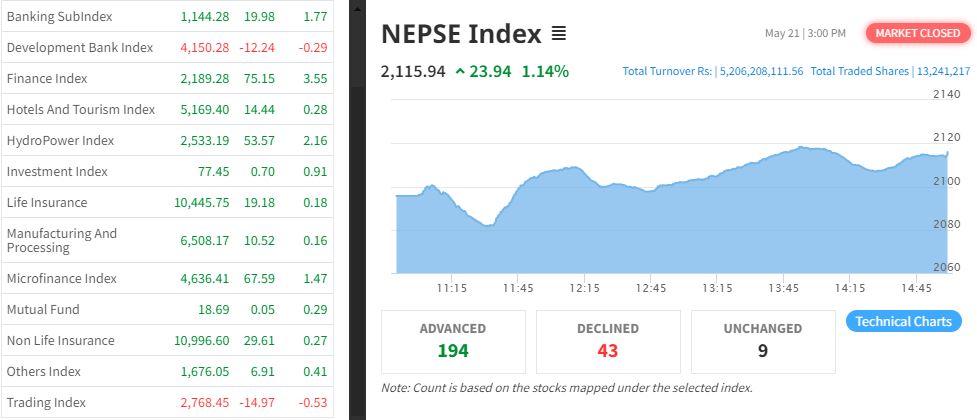977x420 pixels.
Task: Open the Microfinance Index row
Action: pyautogui.click(x=61, y=279)
